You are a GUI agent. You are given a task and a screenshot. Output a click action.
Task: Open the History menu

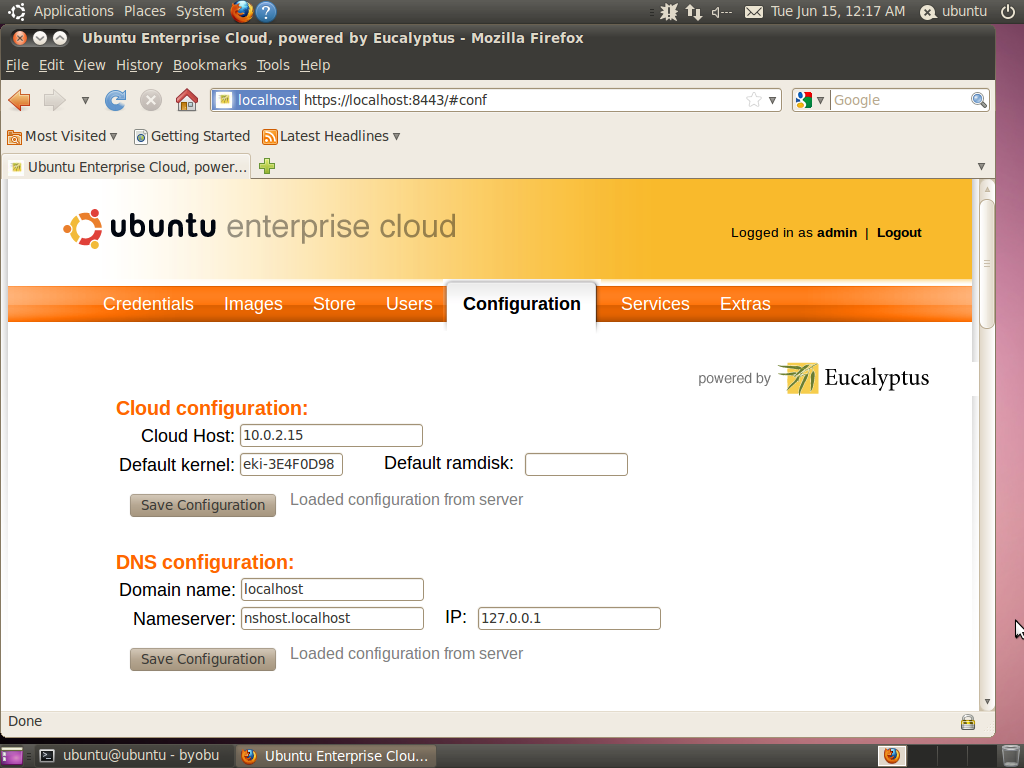pos(139,65)
